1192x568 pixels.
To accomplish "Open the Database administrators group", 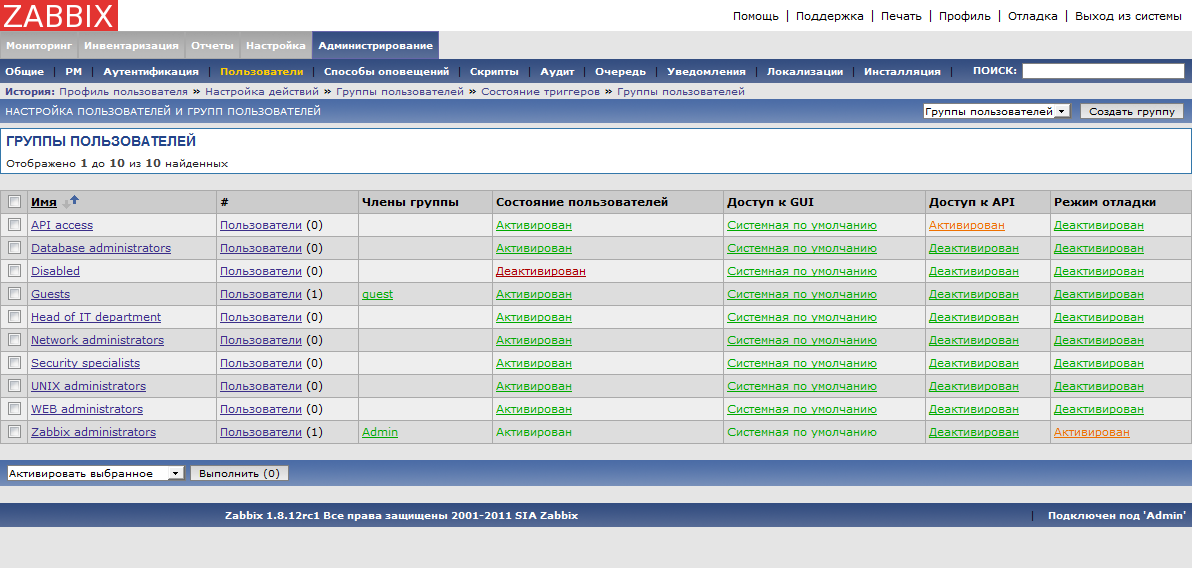I will 101,248.
